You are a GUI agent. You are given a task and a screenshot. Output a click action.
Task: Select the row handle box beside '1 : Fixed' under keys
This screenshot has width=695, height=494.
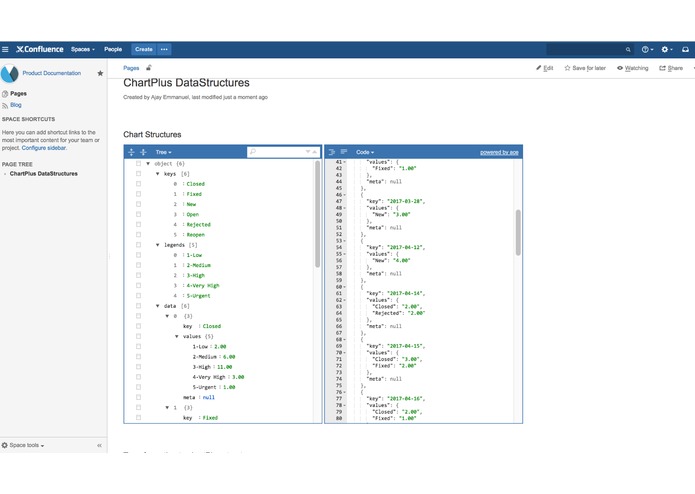click(x=138, y=194)
